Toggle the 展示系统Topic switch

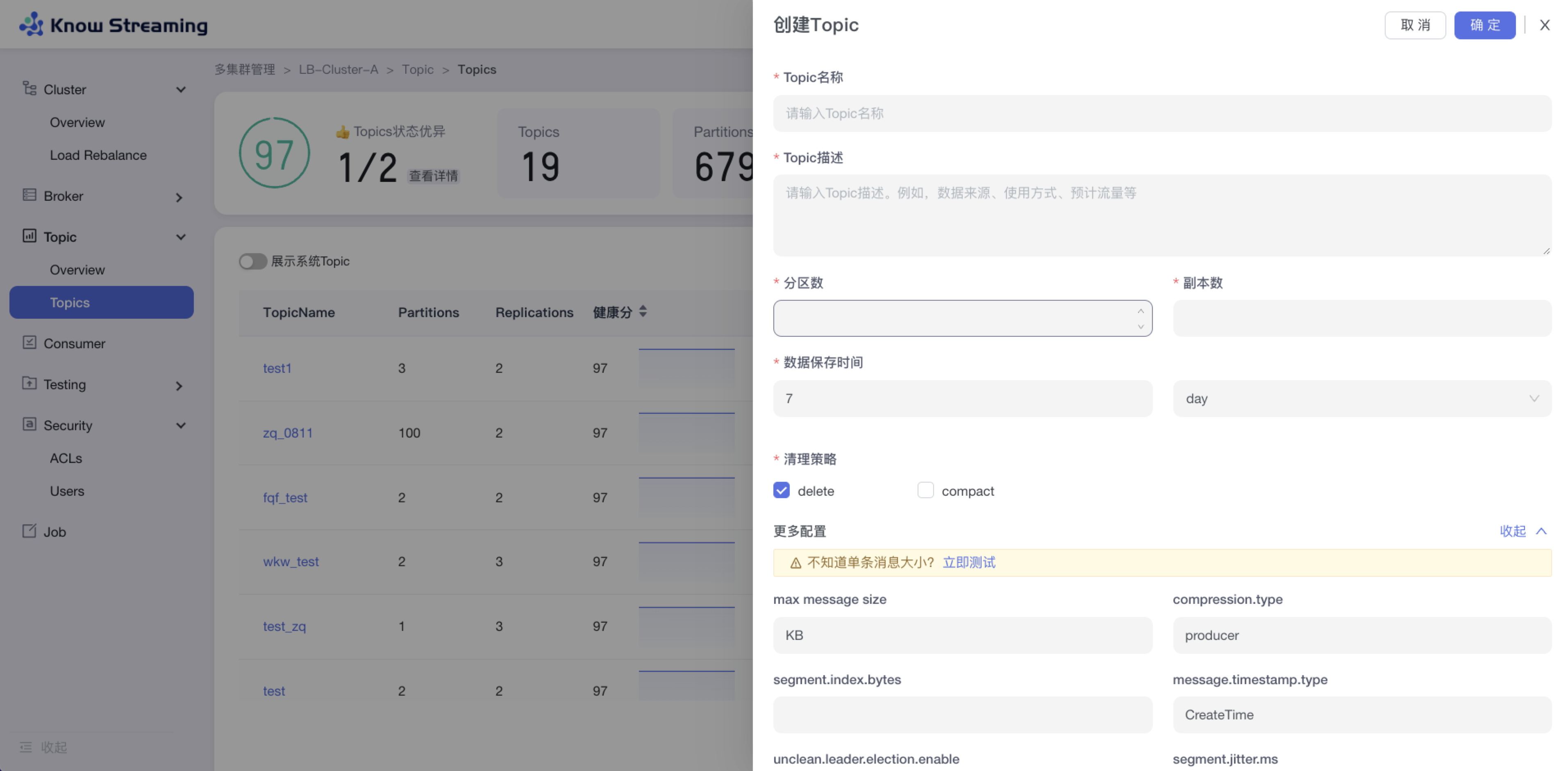tap(252, 261)
